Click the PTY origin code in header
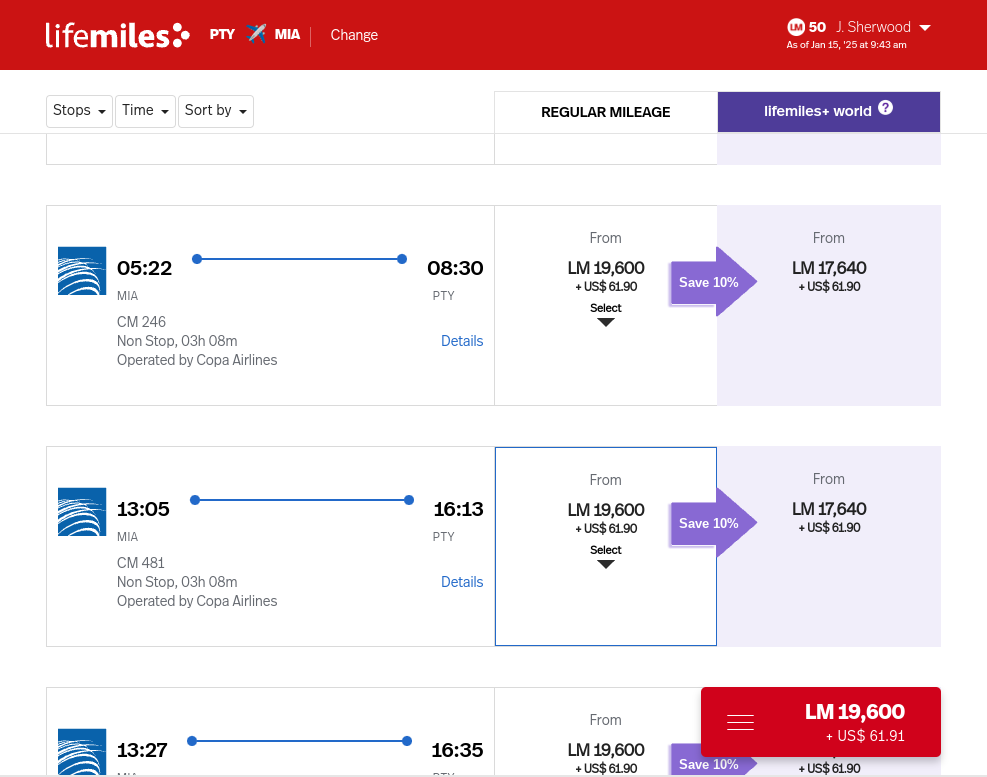Viewport: 987px width, 777px height. pyautogui.click(x=222, y=35)
